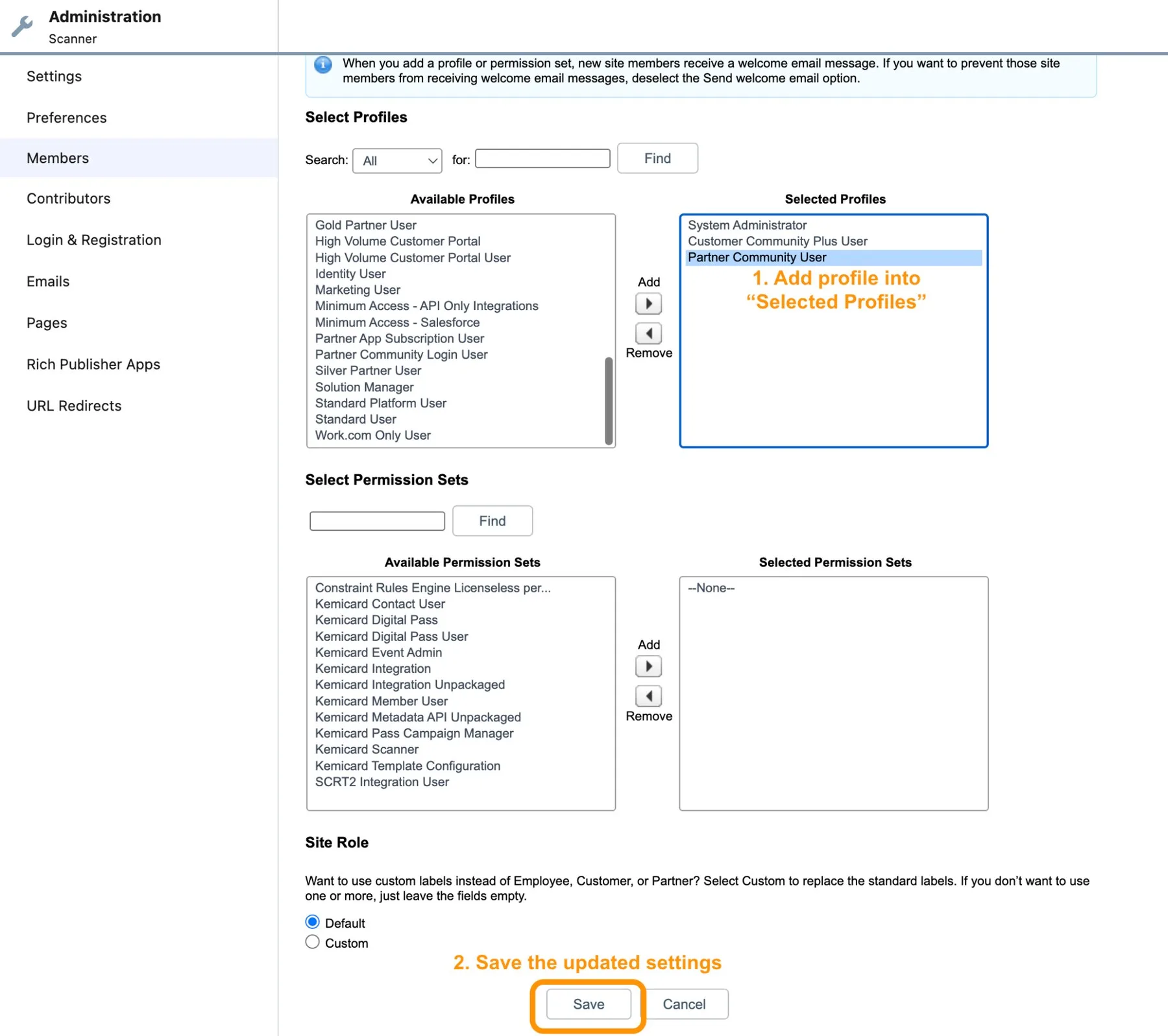Open Rich Publisher Apps in the sidebar
The image size is (1168, 1036).
pos(93,365)
